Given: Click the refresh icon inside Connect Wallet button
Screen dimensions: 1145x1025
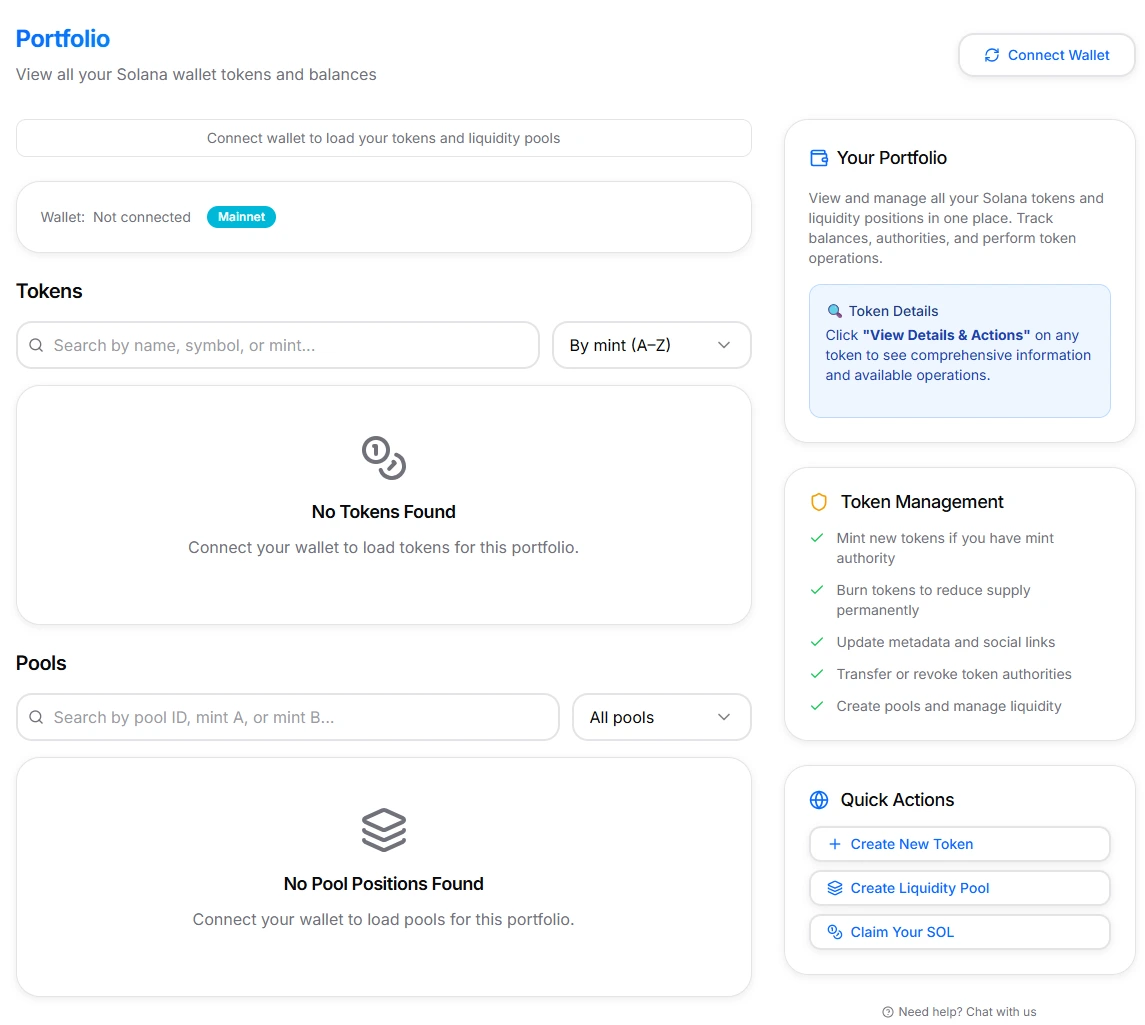Looking at the screenshot, I should [991, 56].
